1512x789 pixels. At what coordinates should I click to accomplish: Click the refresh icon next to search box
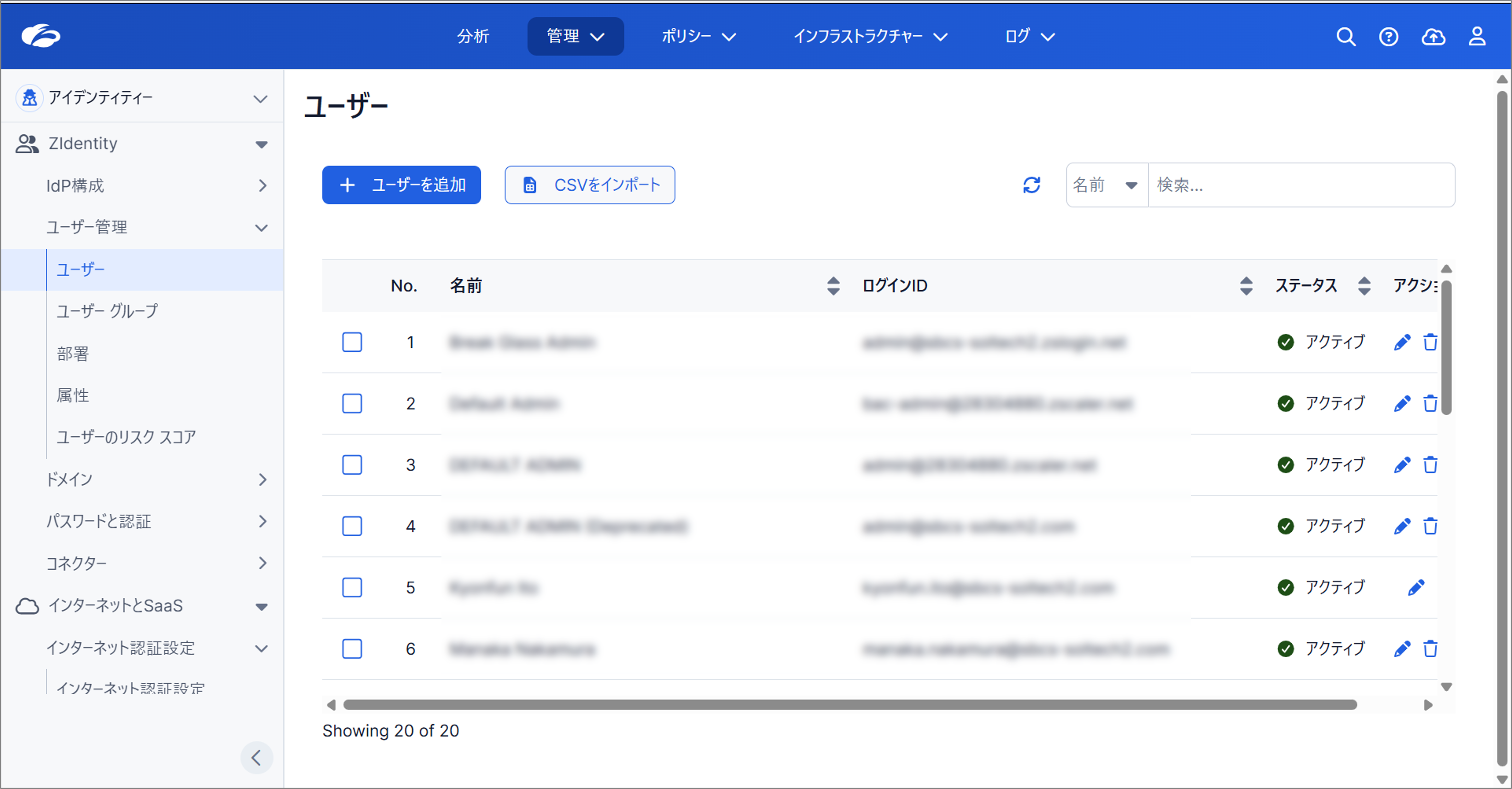(1031, 186)
